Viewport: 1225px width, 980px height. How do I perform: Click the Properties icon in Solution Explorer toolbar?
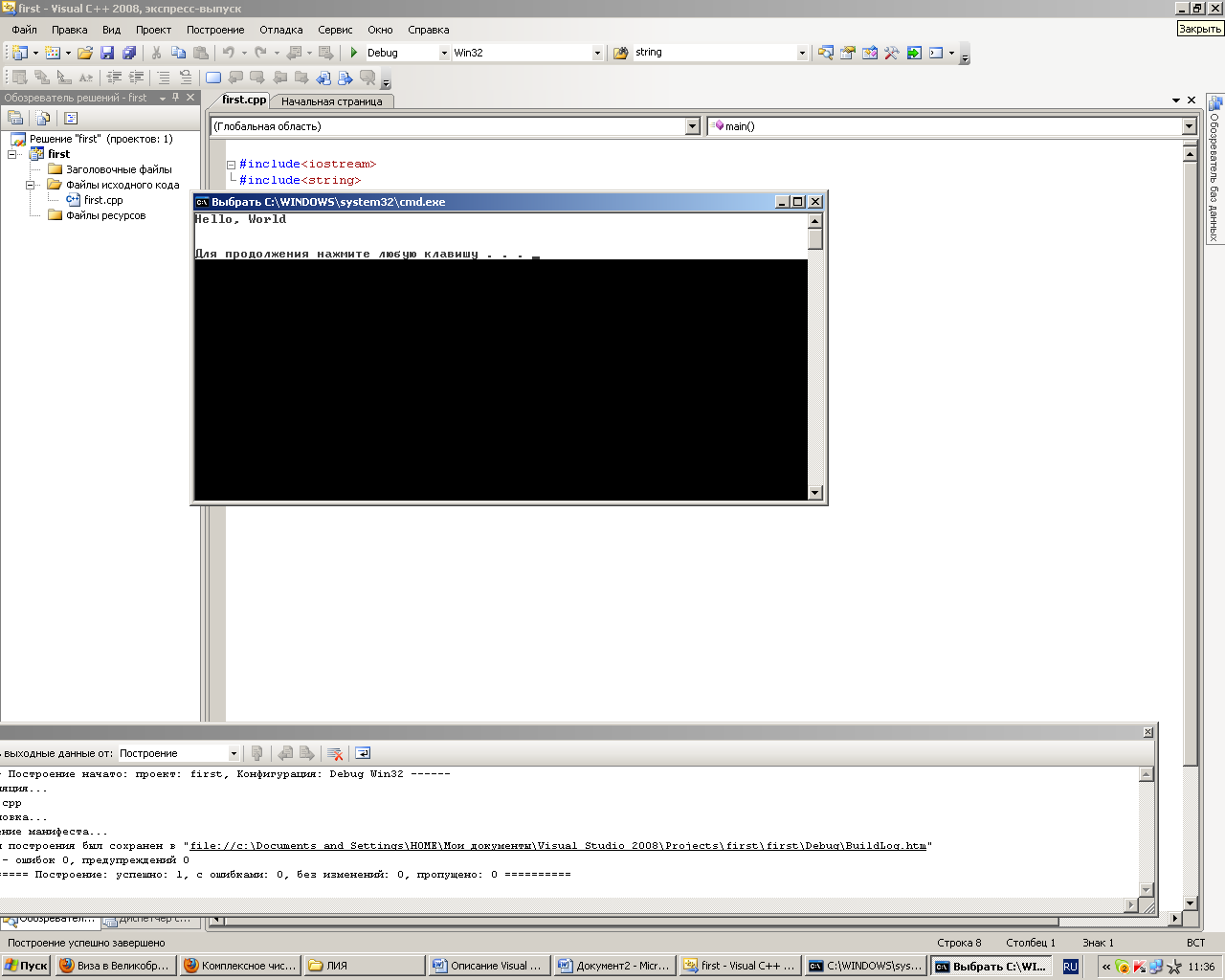point(15,118)
